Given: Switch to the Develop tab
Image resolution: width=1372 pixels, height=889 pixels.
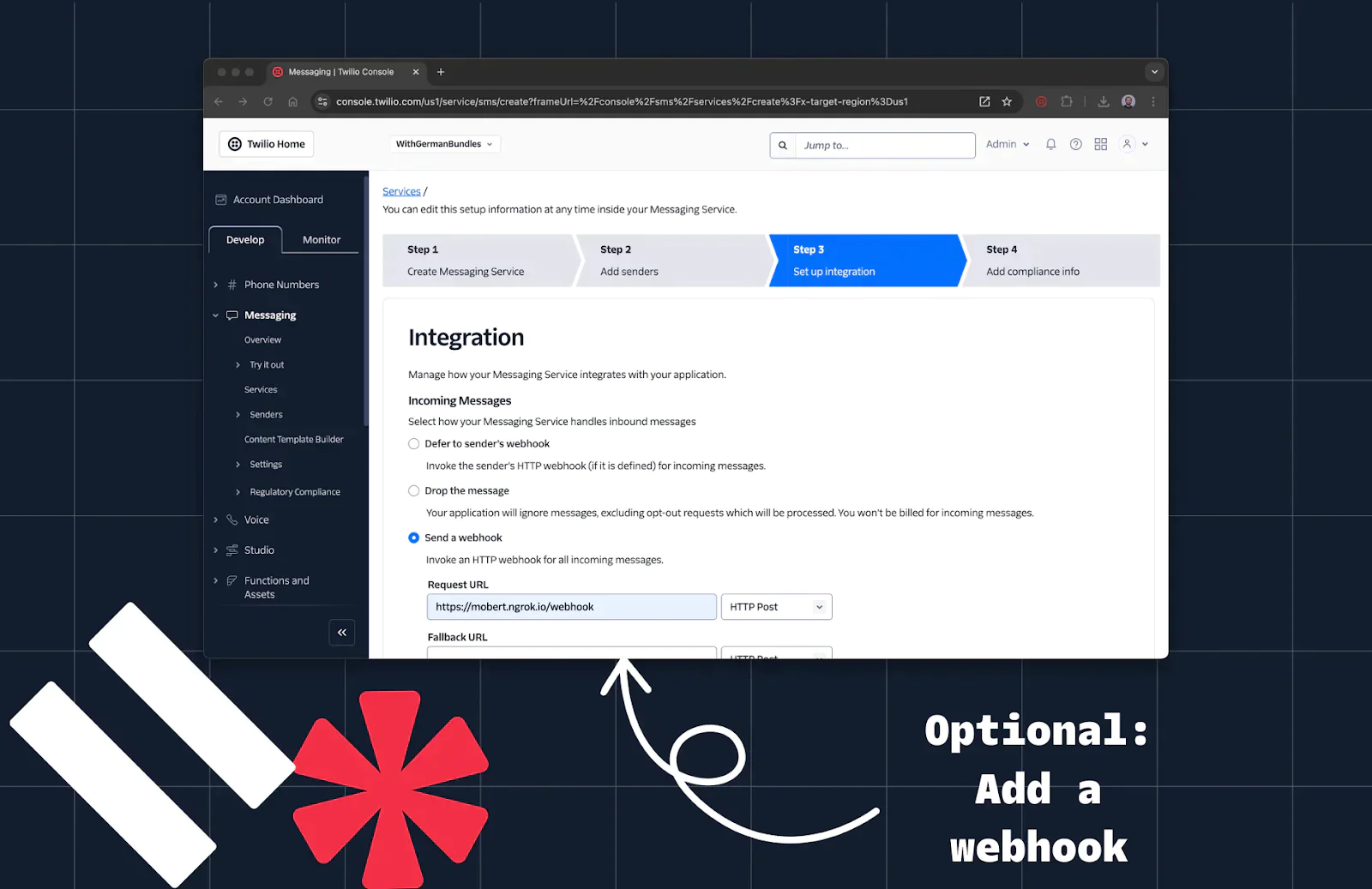Looking at the screenshot, I should tap(245, 240).
